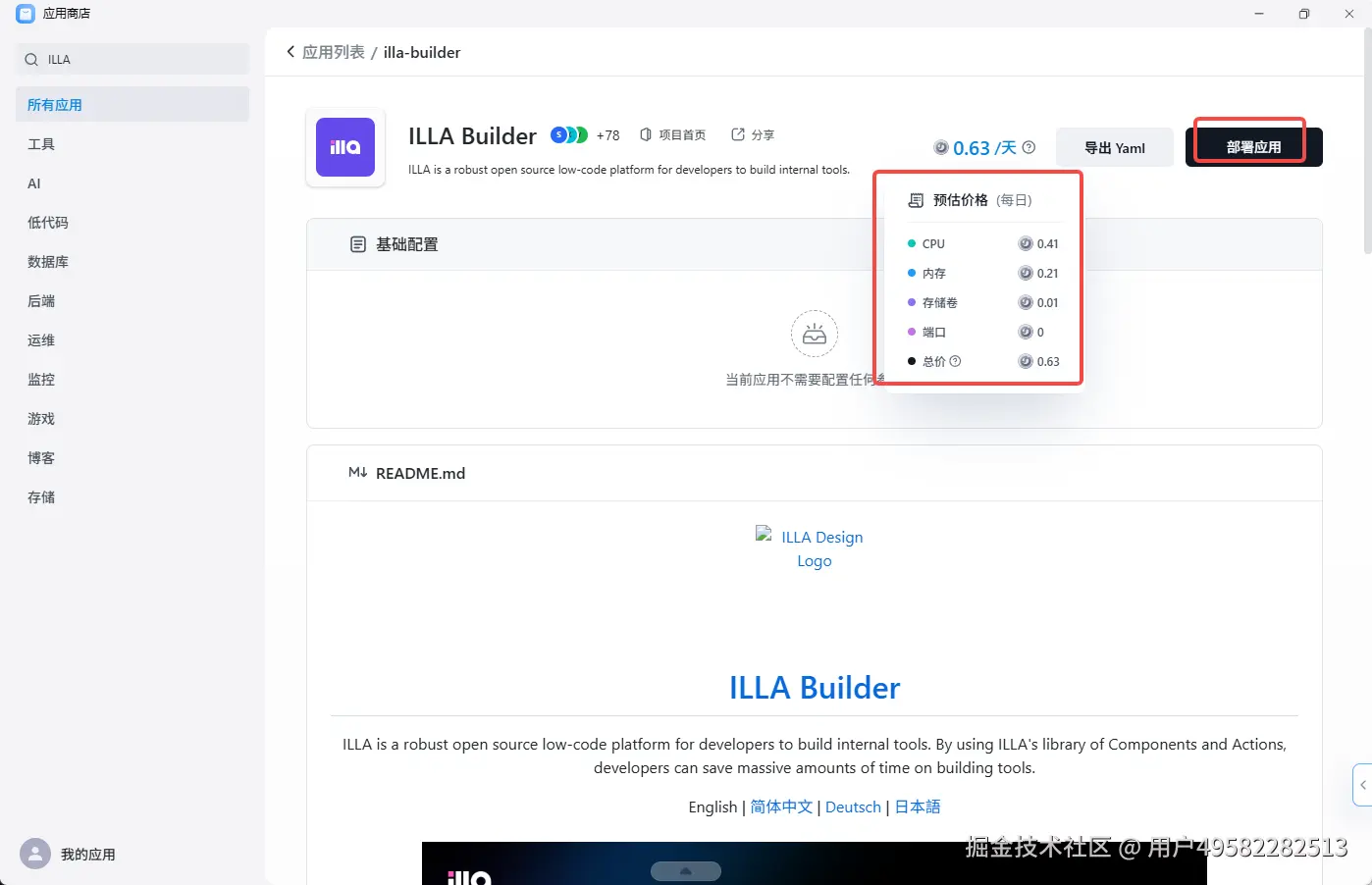Viewport: 1372px width, 885px height.
Task: Click the coin icon beside 0.63 /天
Action: tap(941, 148)
